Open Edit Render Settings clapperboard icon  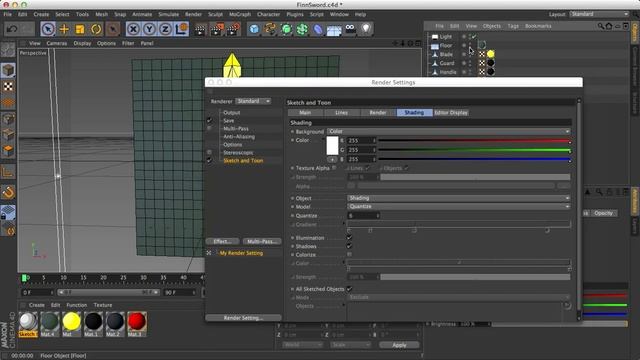click(x=233, y=29)
